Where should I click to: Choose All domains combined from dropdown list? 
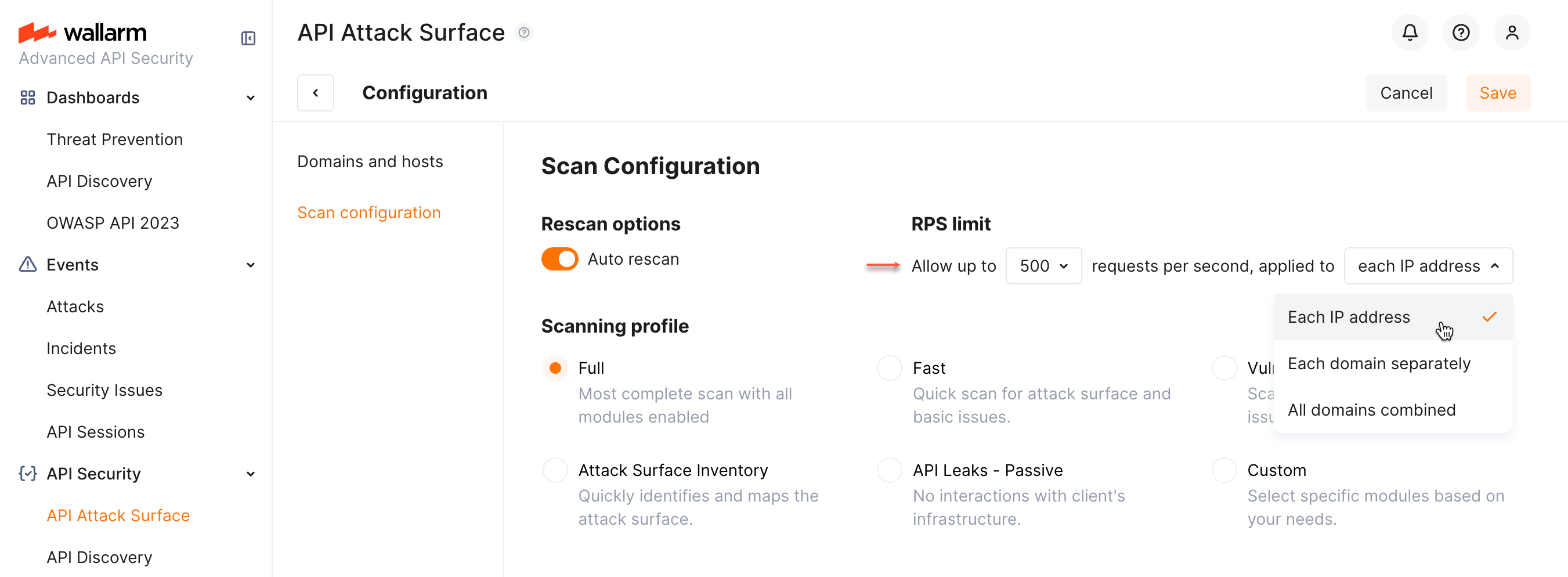(1371, 409)
